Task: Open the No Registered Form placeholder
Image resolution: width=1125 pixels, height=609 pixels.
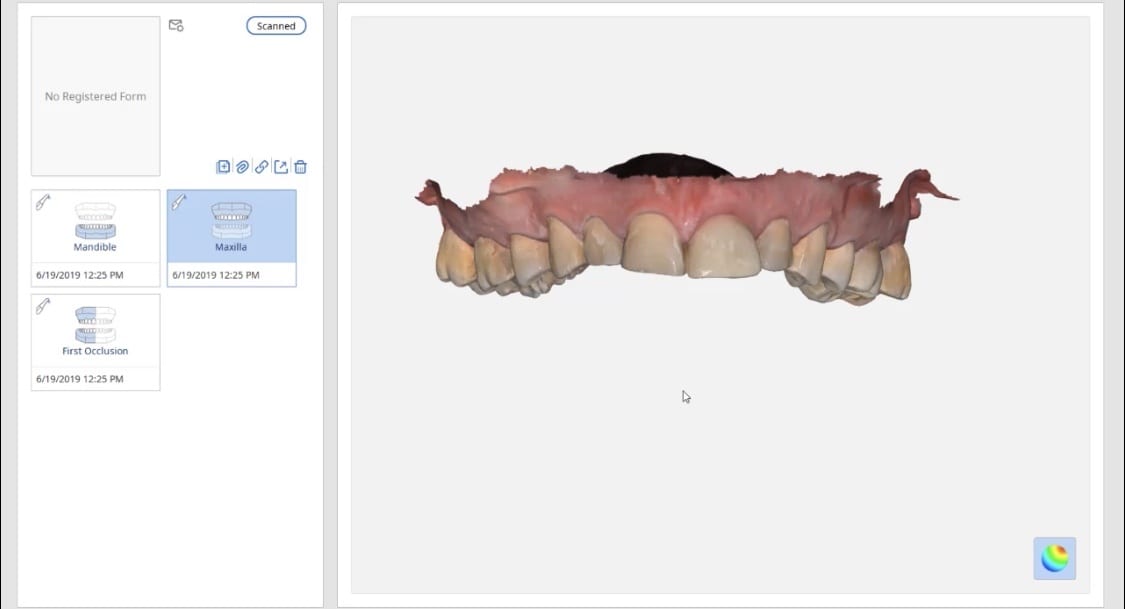Action: (x=95, y=96)
